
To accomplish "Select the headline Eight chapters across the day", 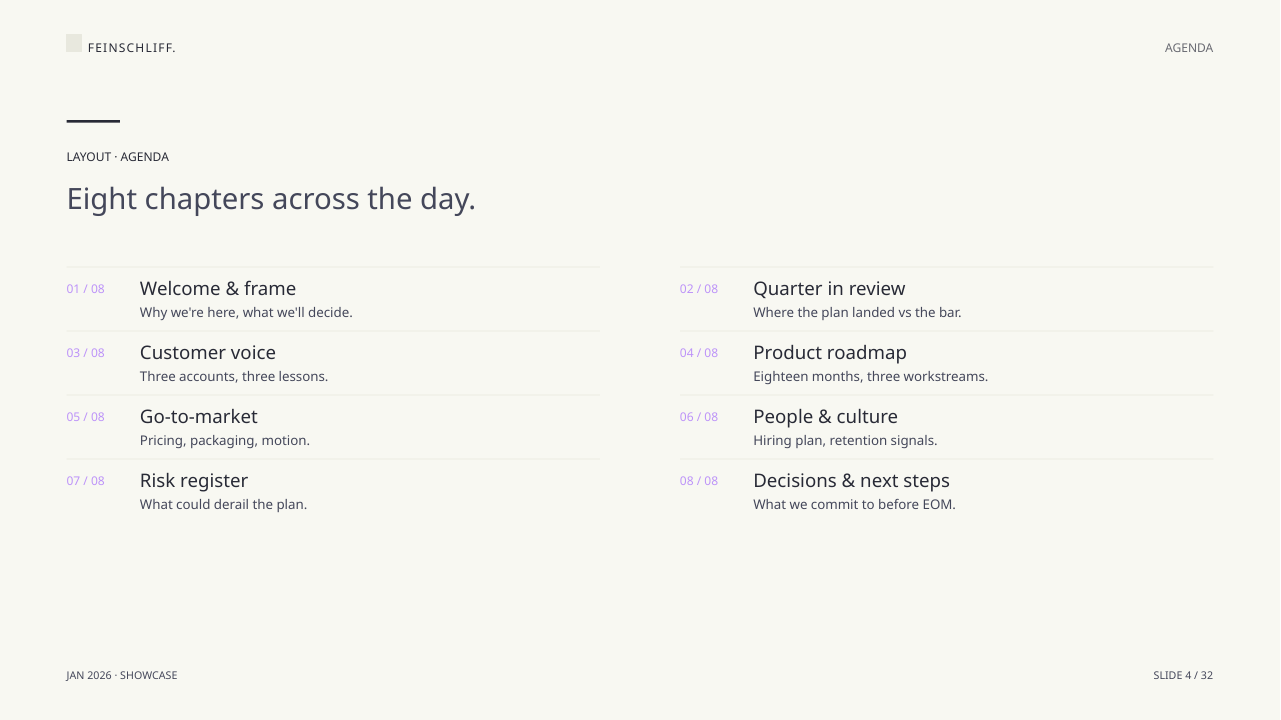I will tap(271, 199).
